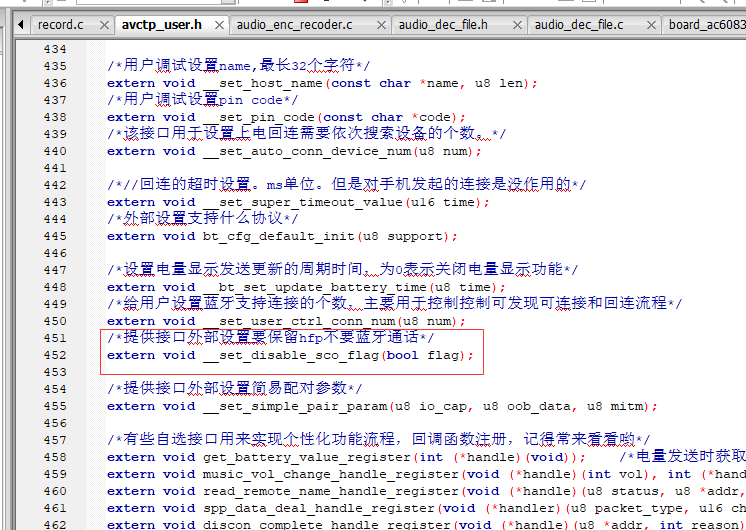The image size is (746, 530).
Task: Click the __set_host_name function name
Action: (263, 84)
